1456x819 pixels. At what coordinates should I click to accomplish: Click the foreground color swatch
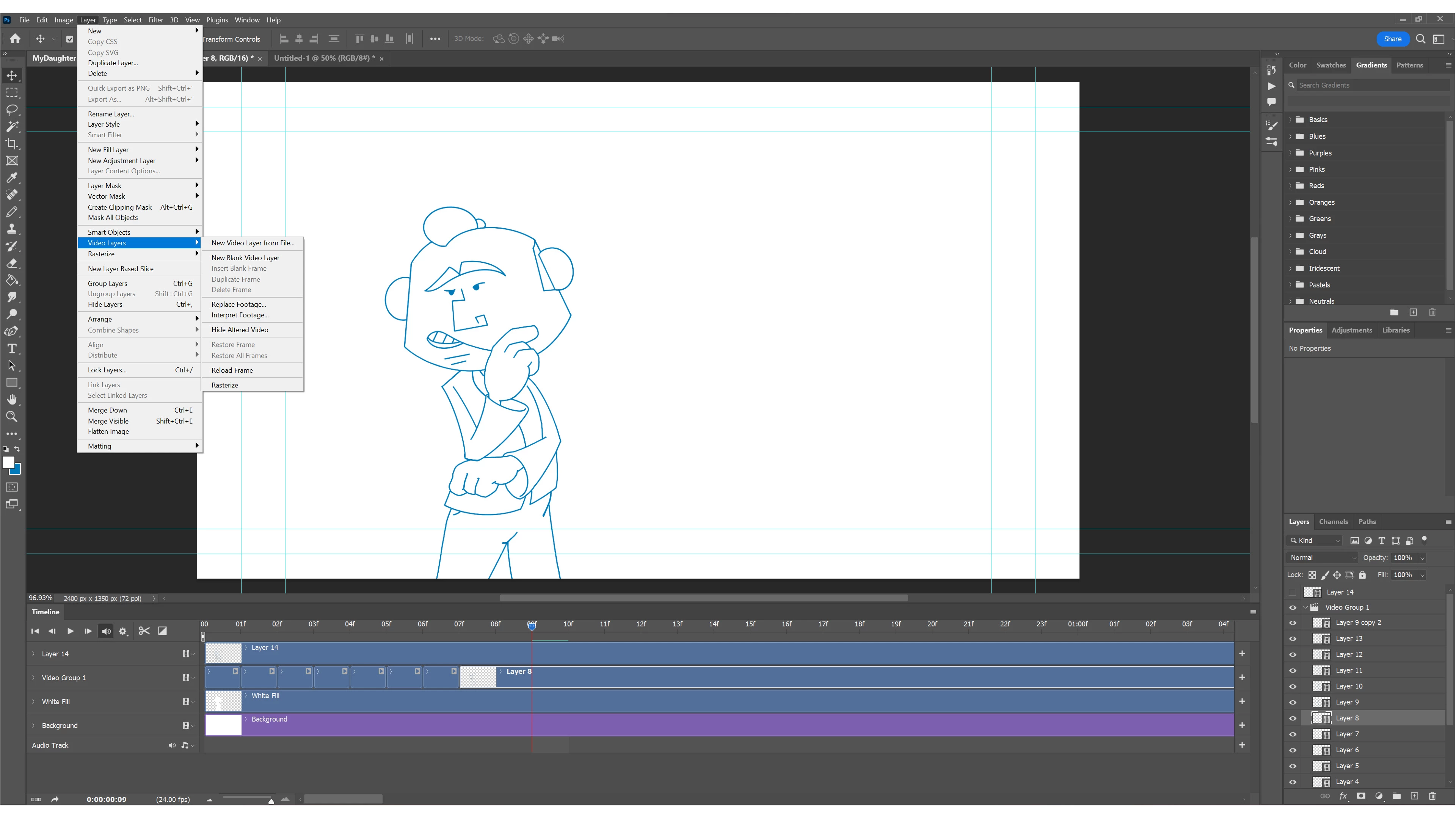pyautogui.click(x=8, y=462)
